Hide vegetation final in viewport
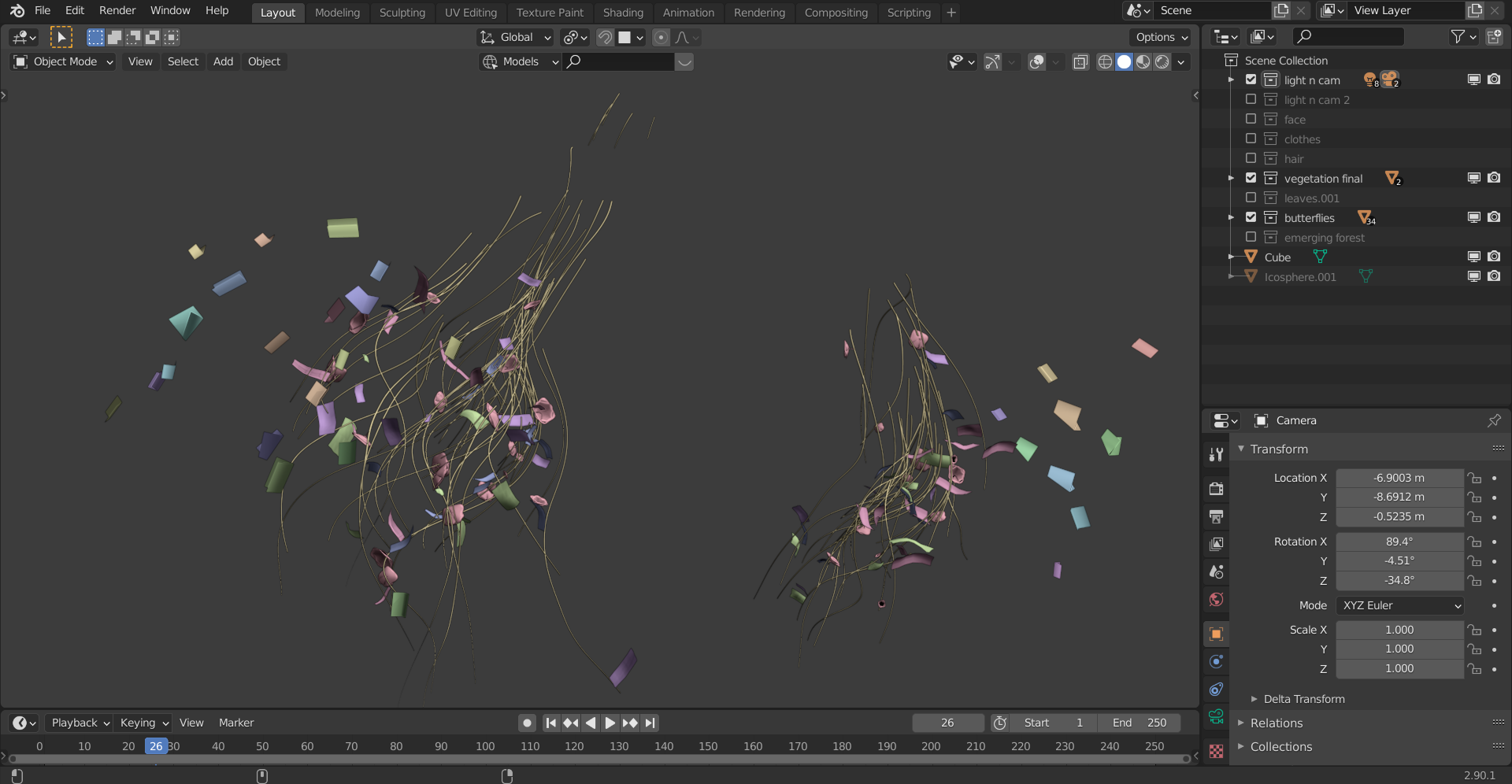1512x784 pixels. [1473, 178]
